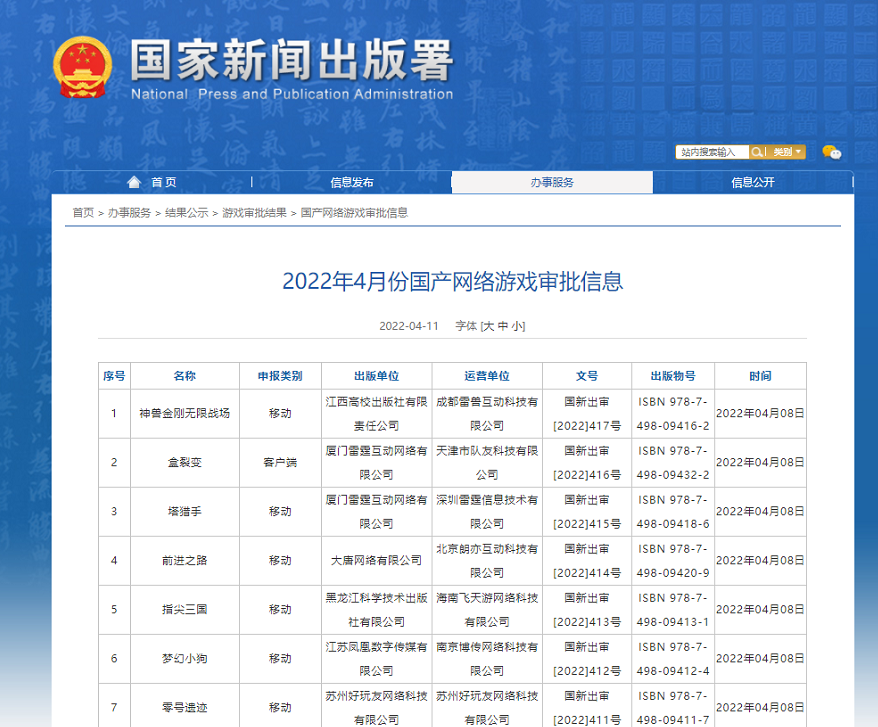
Task: Click the home icon beside 首页
Action: pyautogui.click(x=135, y=182)
